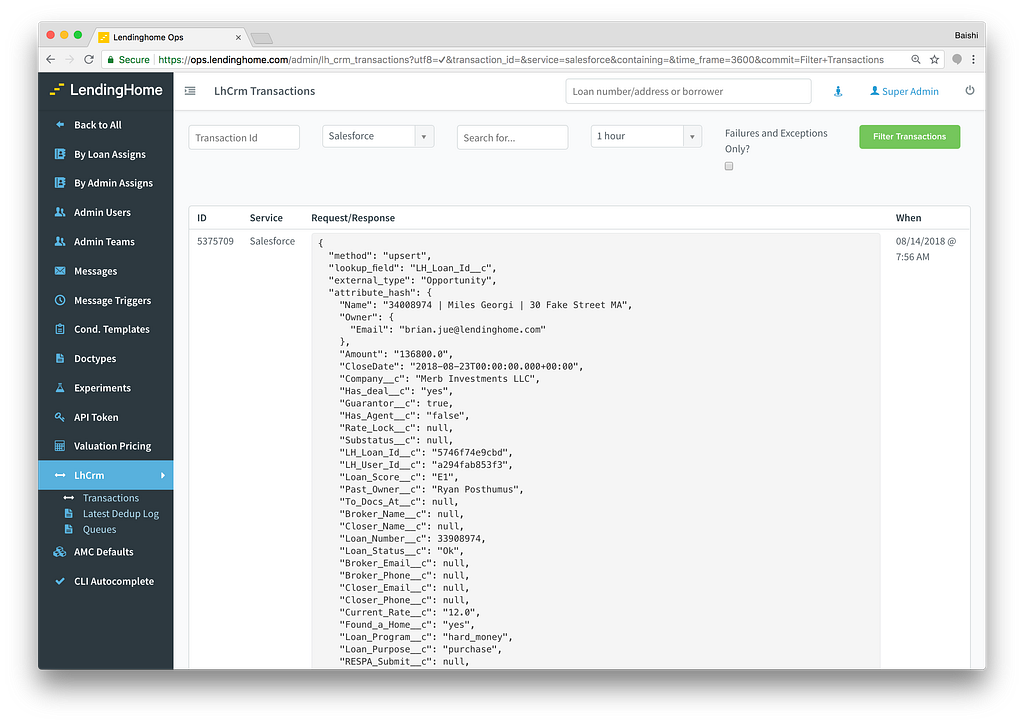Collapse the LhCrm submenu arrow

[163, 475]
